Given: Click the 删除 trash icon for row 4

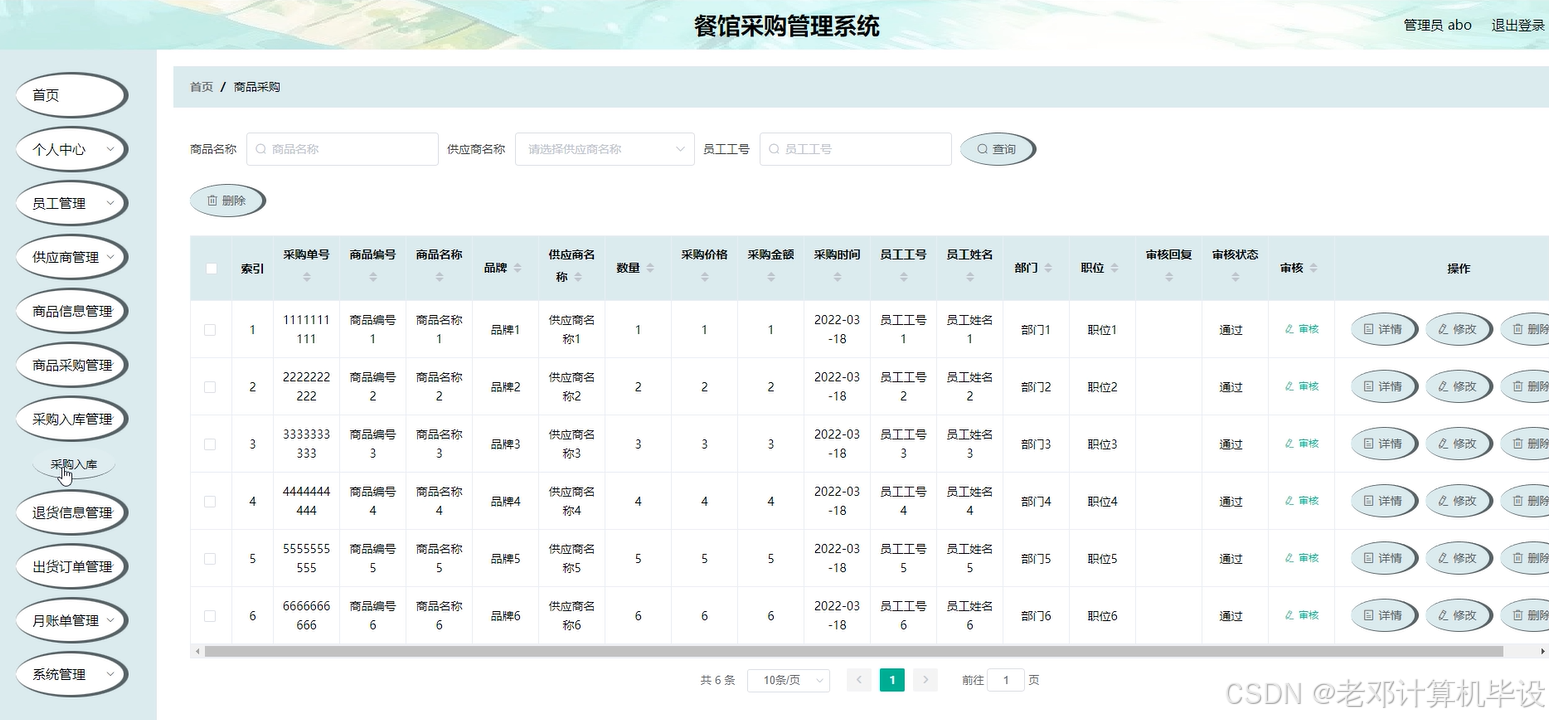Looking at the screenshot, I should (1517, 501).
